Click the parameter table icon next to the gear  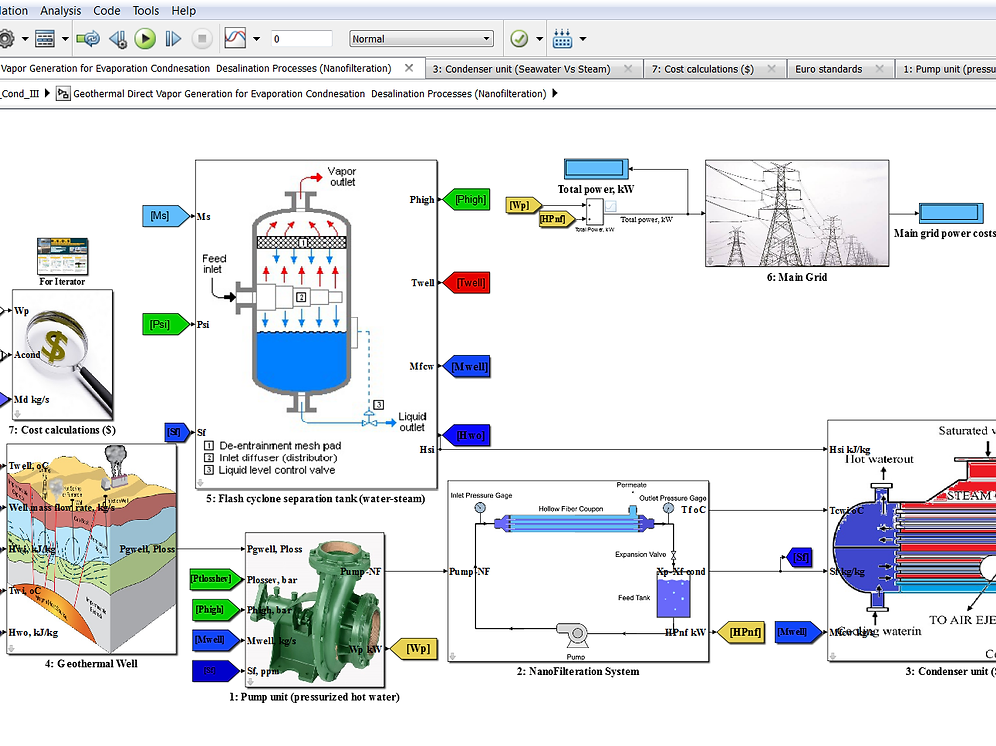click(46, 38)
